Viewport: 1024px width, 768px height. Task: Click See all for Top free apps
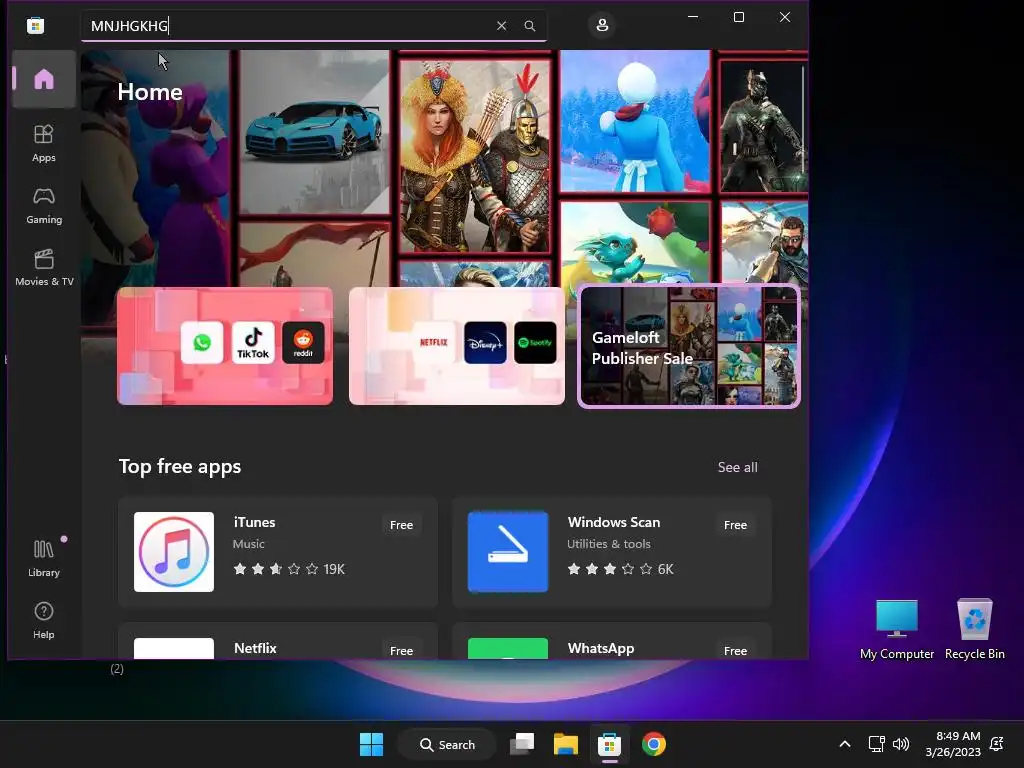(737, 467)
